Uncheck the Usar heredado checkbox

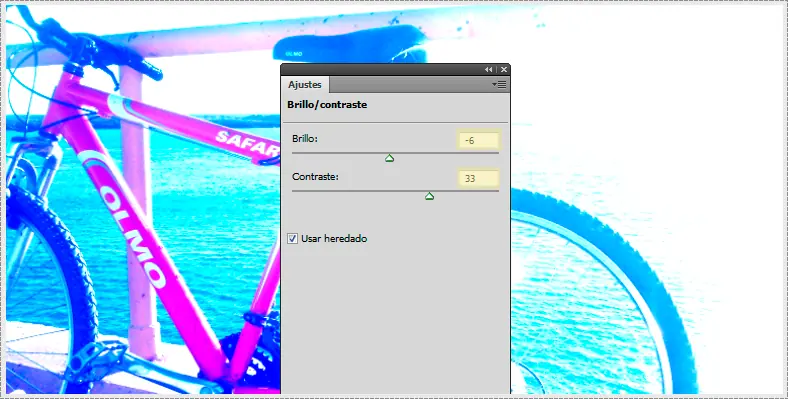292,239
